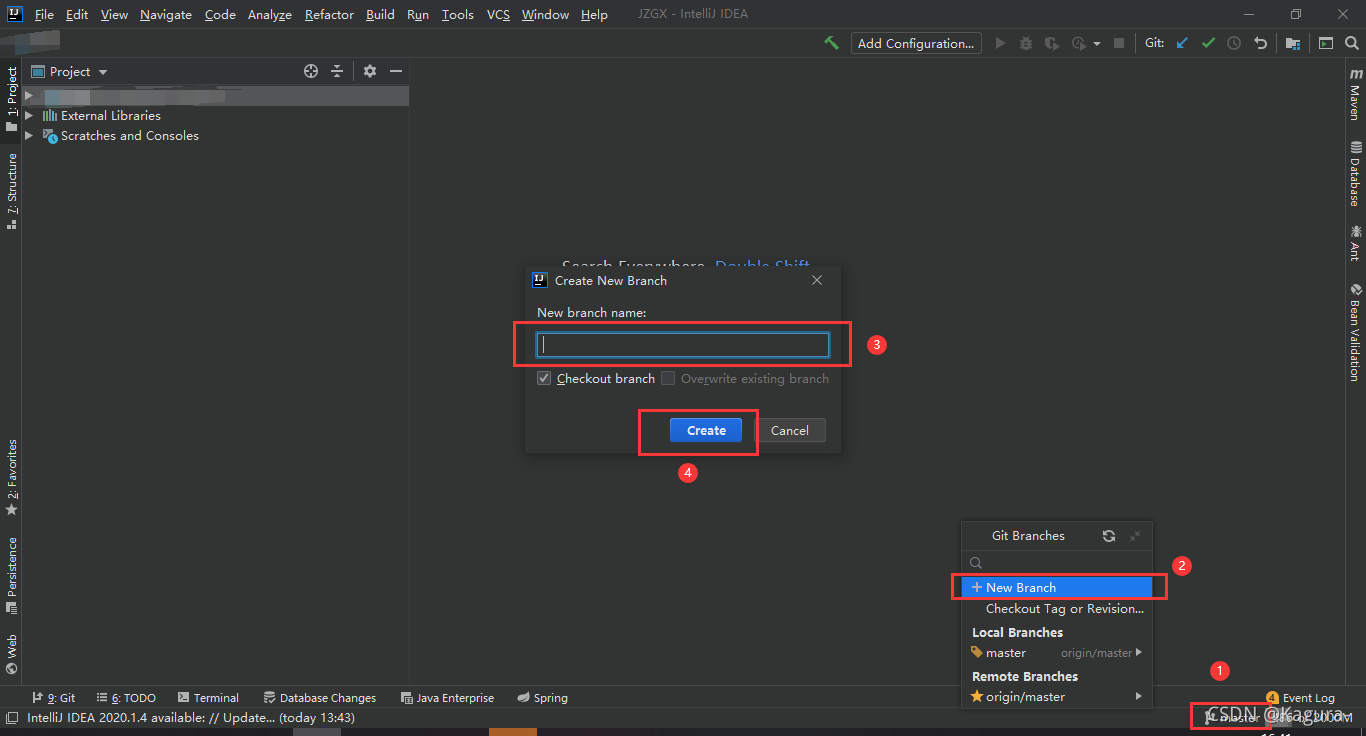Expand local master branch submenu
The image size is (1366, 736).
coord(1138,653)
